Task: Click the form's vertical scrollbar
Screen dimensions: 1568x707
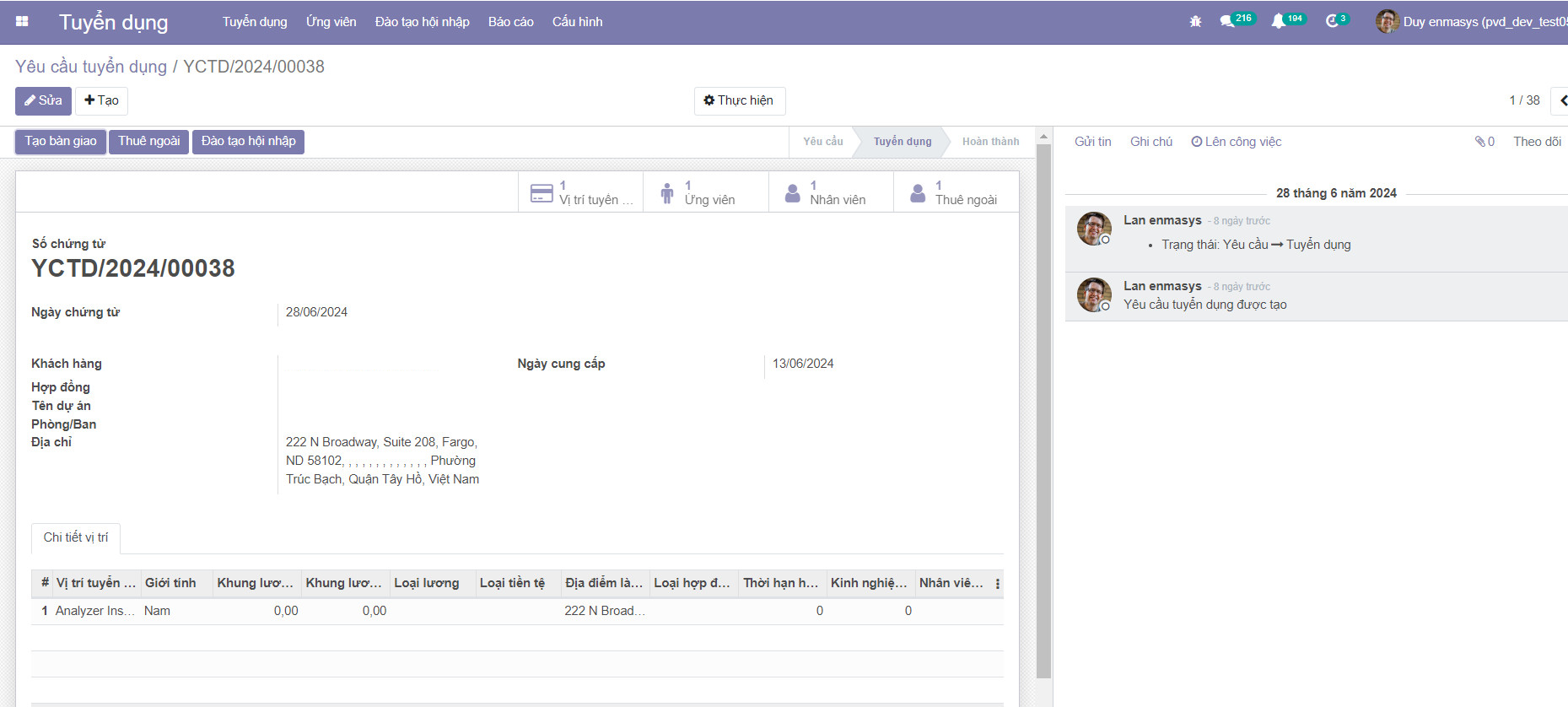Action: point(1043,405)
